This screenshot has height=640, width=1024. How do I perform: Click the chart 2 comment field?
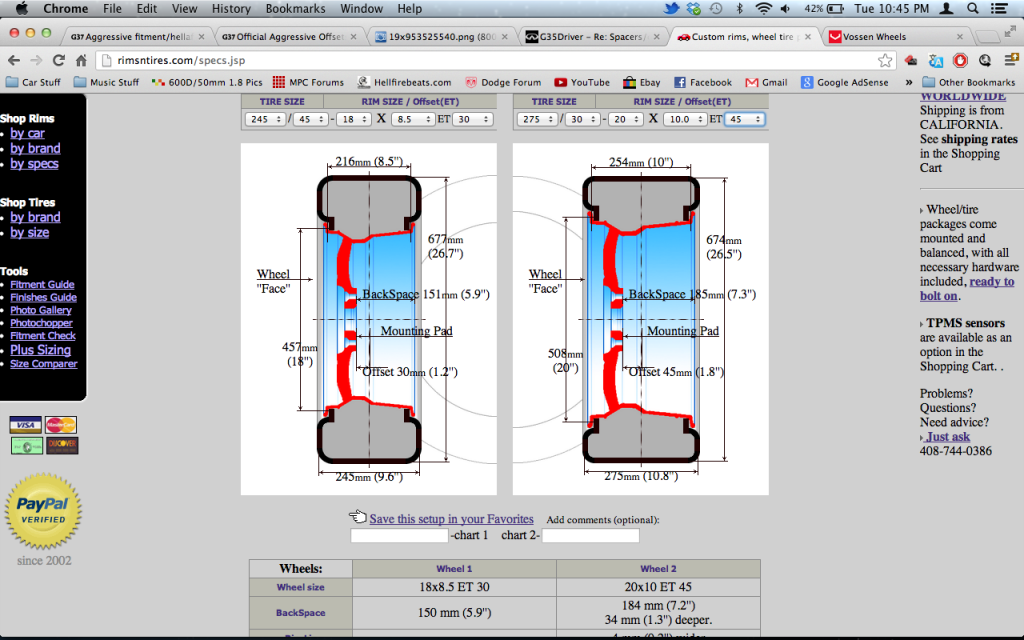(x=590, y=536)
